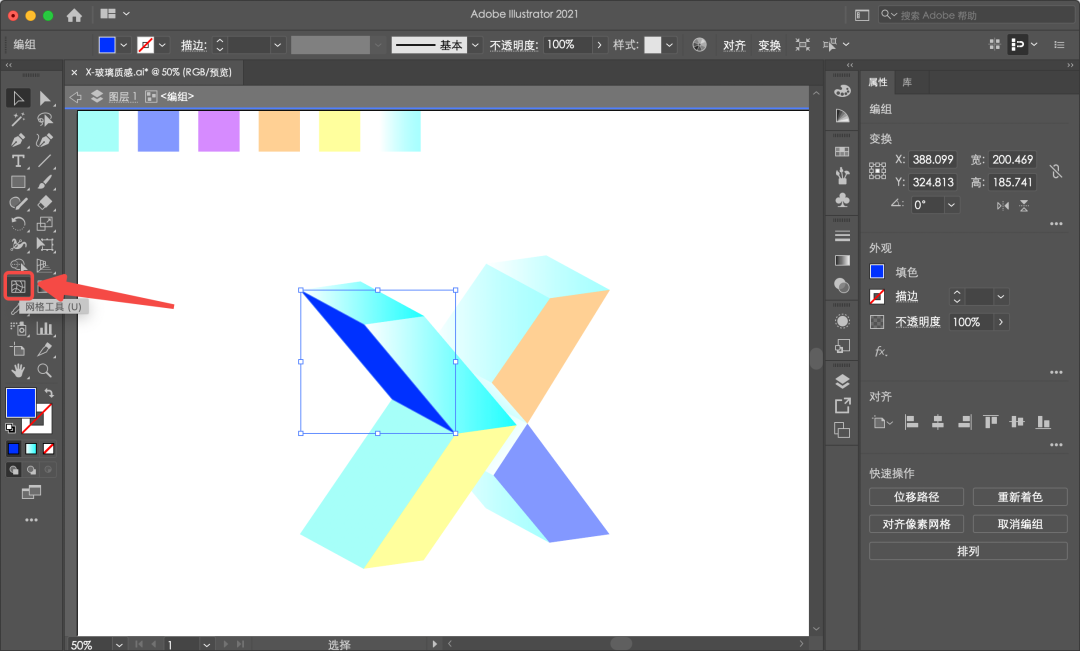1080x651 pixels.
Task: Reset to default fill and stroke
Action: click(10, 428)
